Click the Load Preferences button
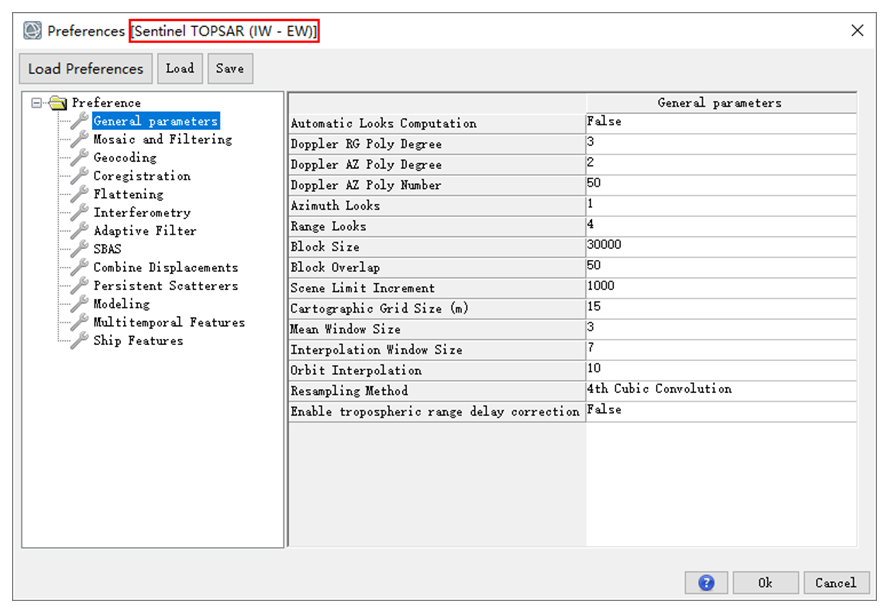Screen dimensions: 886x606 (x=86, y=68)
